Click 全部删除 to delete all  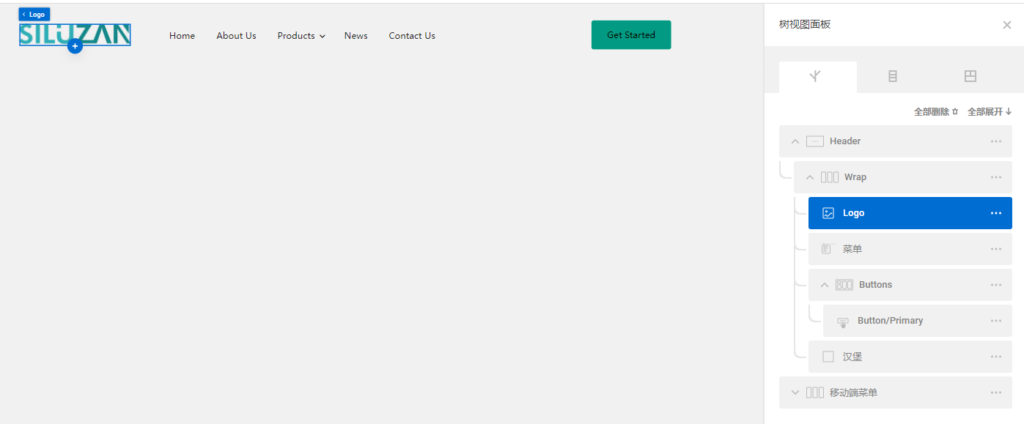point(935,112)
